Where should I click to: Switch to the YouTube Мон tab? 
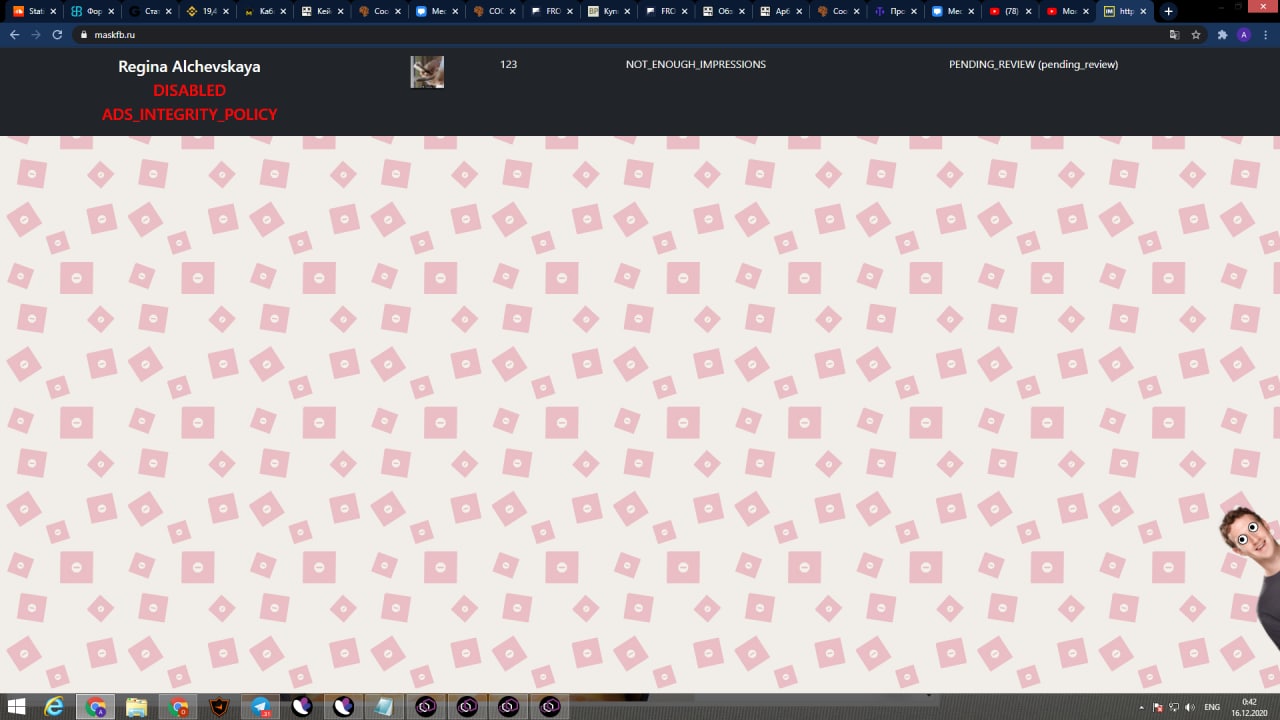[1069, 11]
